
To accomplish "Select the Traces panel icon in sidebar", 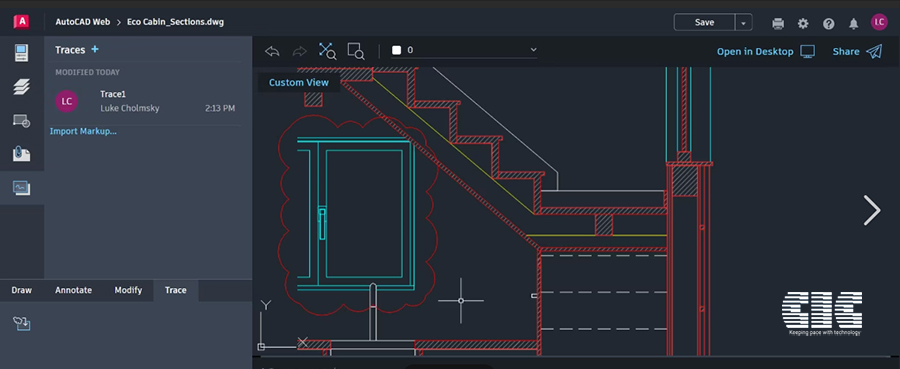I will click(22, 188).
